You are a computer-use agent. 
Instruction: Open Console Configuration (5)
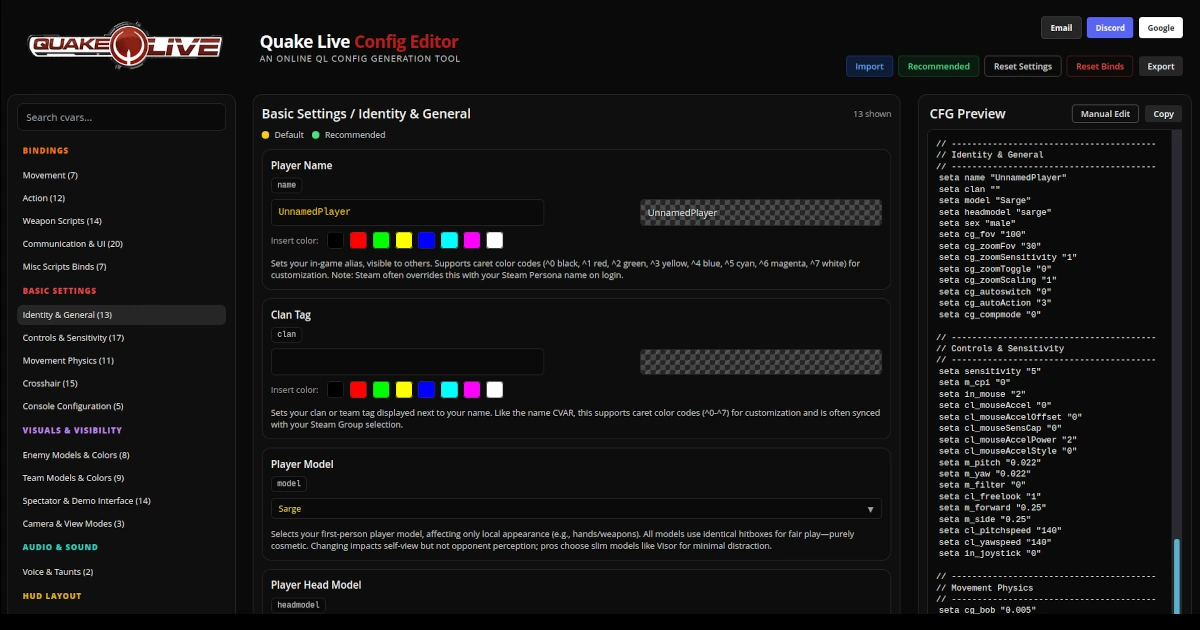121,406
